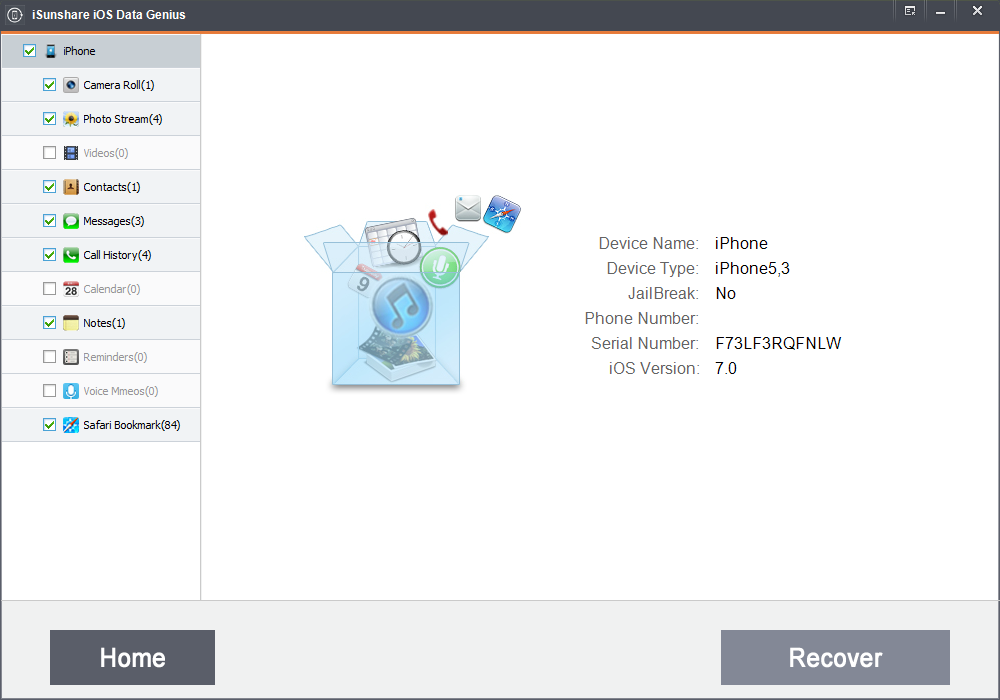1000x700 pixels.
Task: Click the Camera Roll lens icon
Action: tap(71, 85)
